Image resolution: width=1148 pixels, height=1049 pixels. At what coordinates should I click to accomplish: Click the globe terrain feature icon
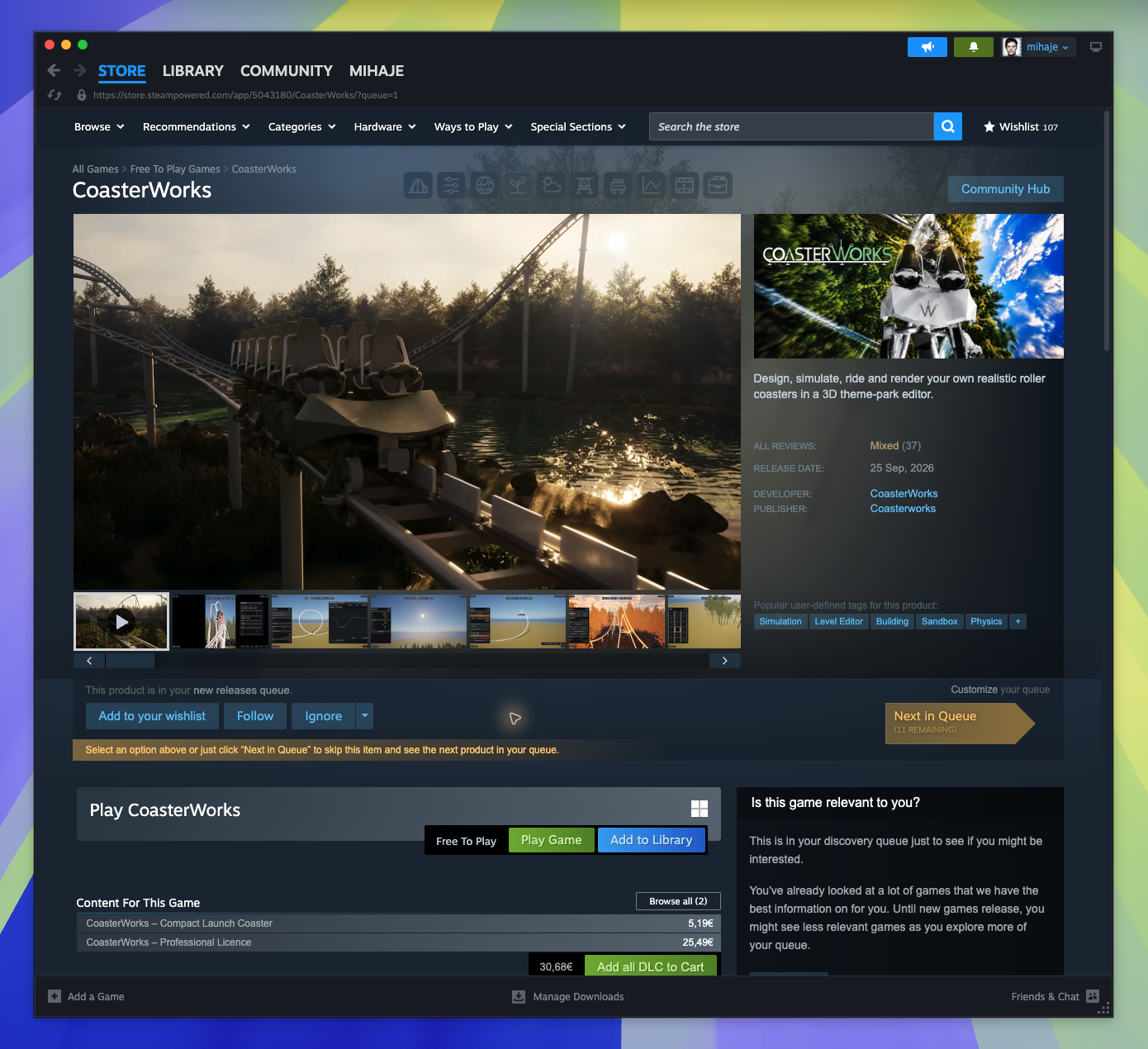485,186
